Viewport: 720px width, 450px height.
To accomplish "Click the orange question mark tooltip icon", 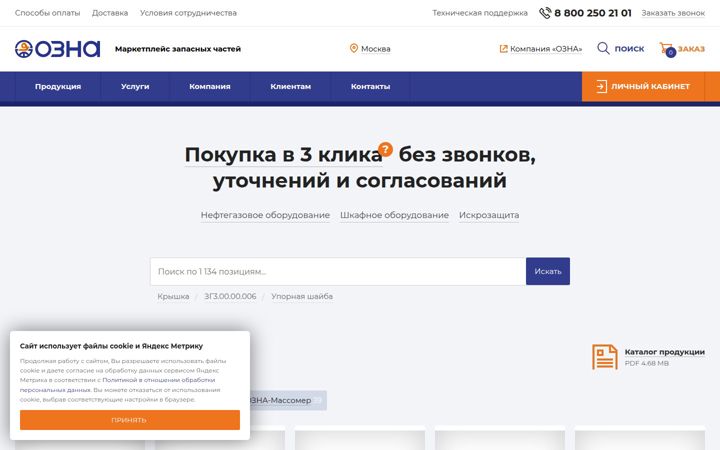I will pyautogui.click(x=385, y=149).
